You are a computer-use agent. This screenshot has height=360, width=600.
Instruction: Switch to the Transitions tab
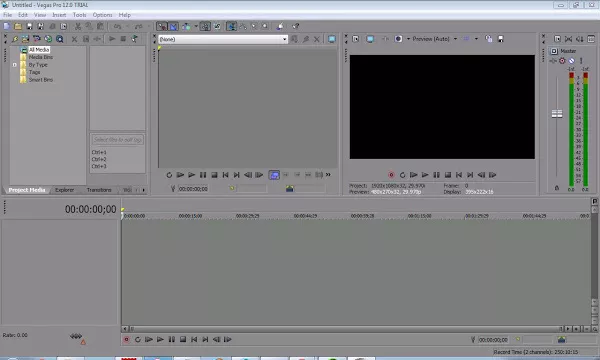coord(99,190)
